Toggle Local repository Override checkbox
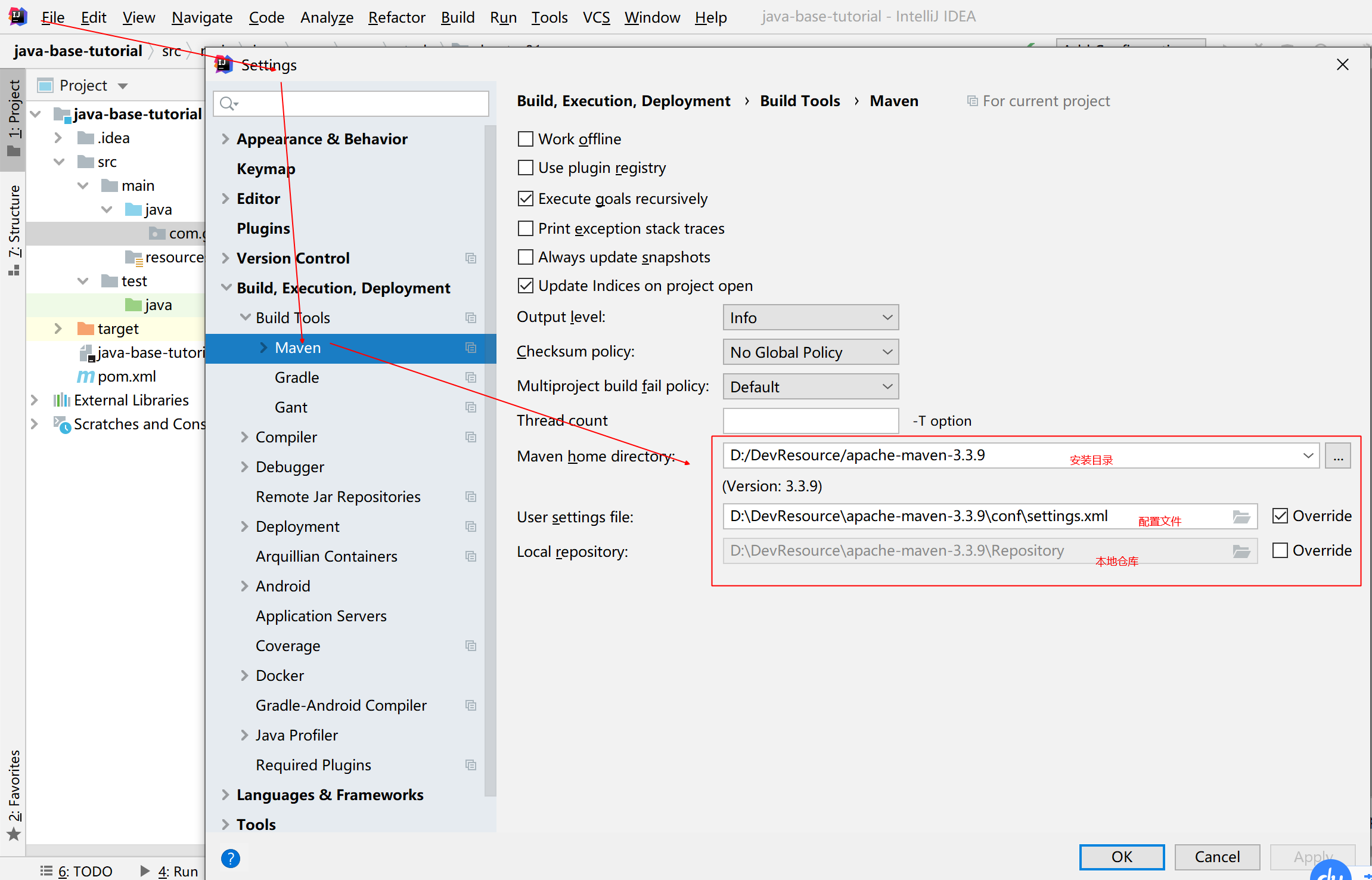Image resolution: width=1372 pixels, height=880 pixels. coord(1280,550)
